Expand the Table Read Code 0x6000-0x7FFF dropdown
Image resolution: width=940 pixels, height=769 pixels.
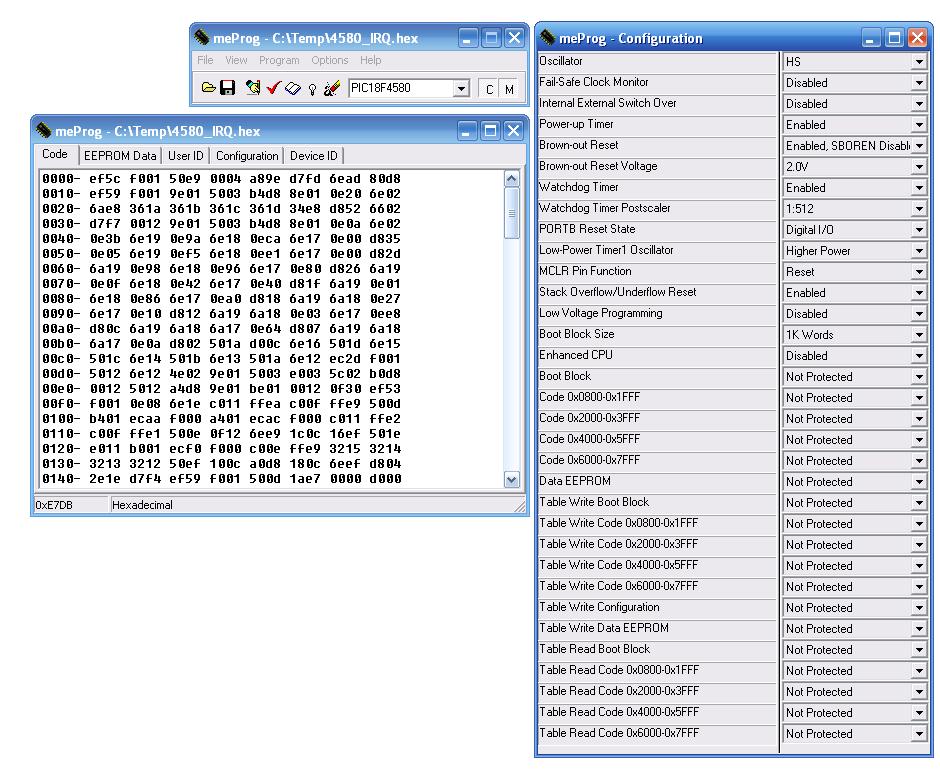pyautogui.click(x=919, y=733)
